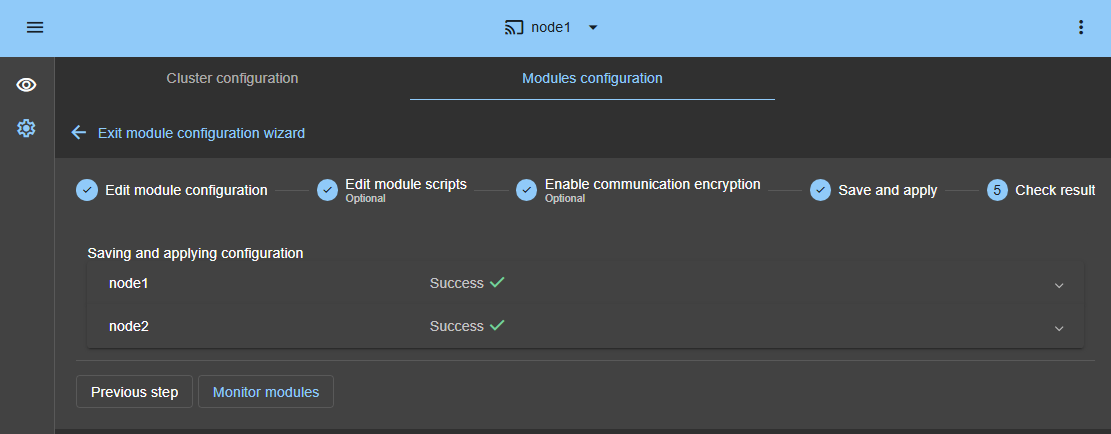Click the back arrow to exit wizard
This screenshot has height=434, width=1111.
[79, 133]
